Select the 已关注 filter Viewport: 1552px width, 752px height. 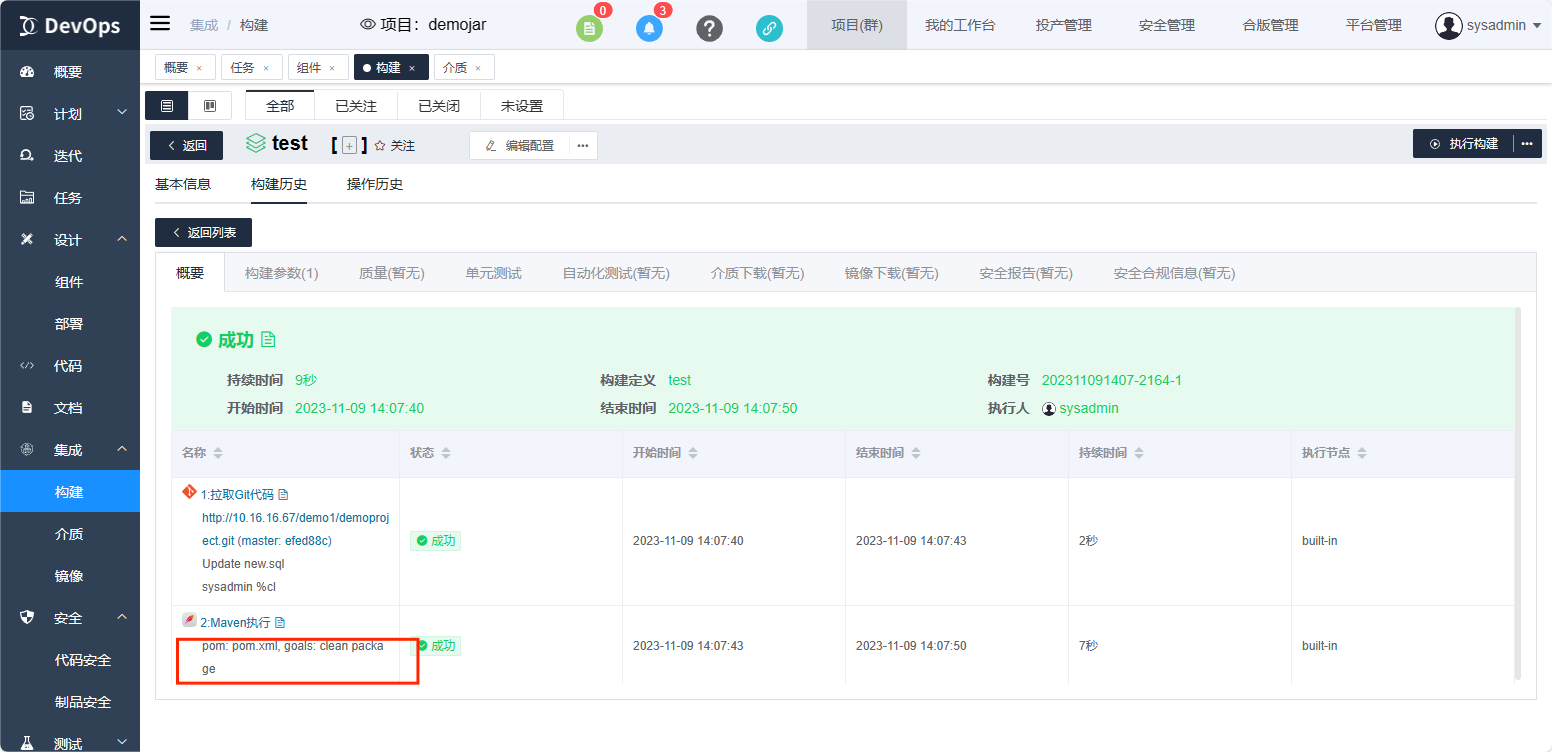point(356,106)
